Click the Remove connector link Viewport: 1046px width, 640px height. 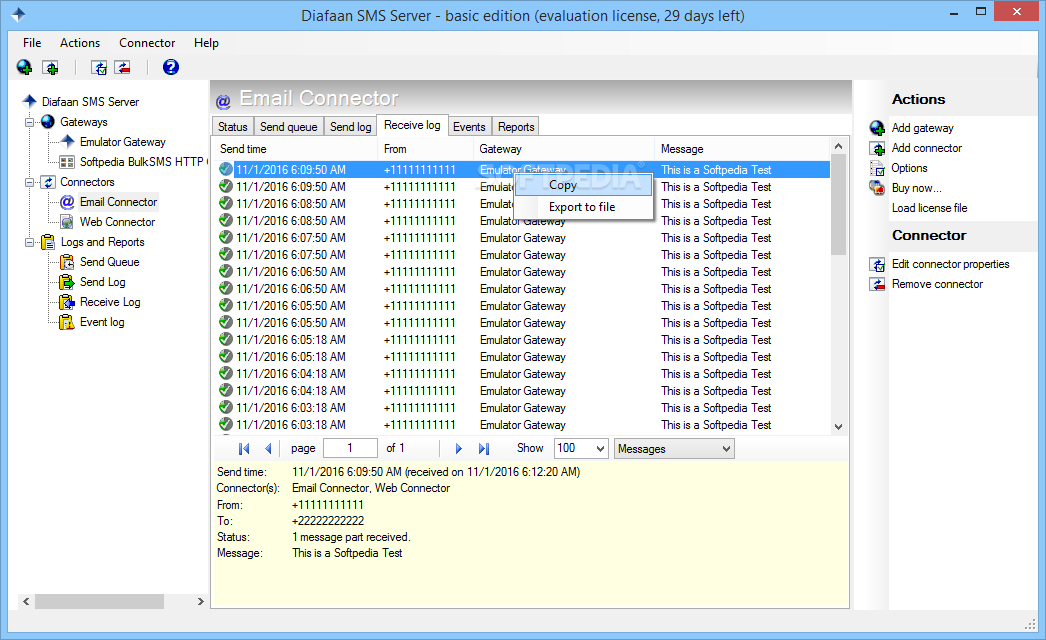point(937,284)
